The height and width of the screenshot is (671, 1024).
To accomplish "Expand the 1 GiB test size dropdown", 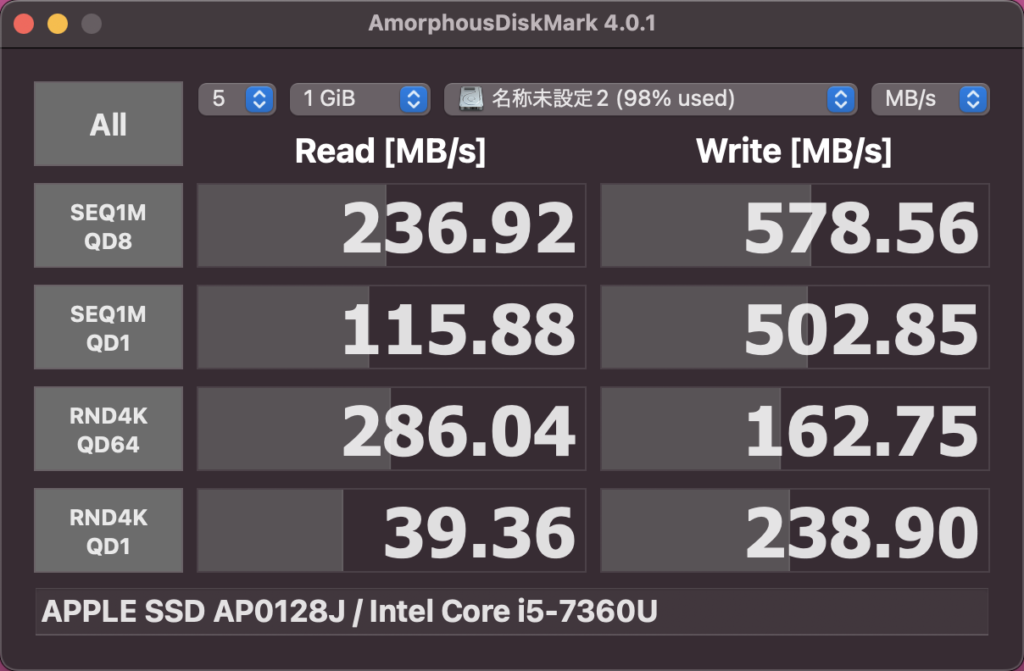I will click(359, 99).
